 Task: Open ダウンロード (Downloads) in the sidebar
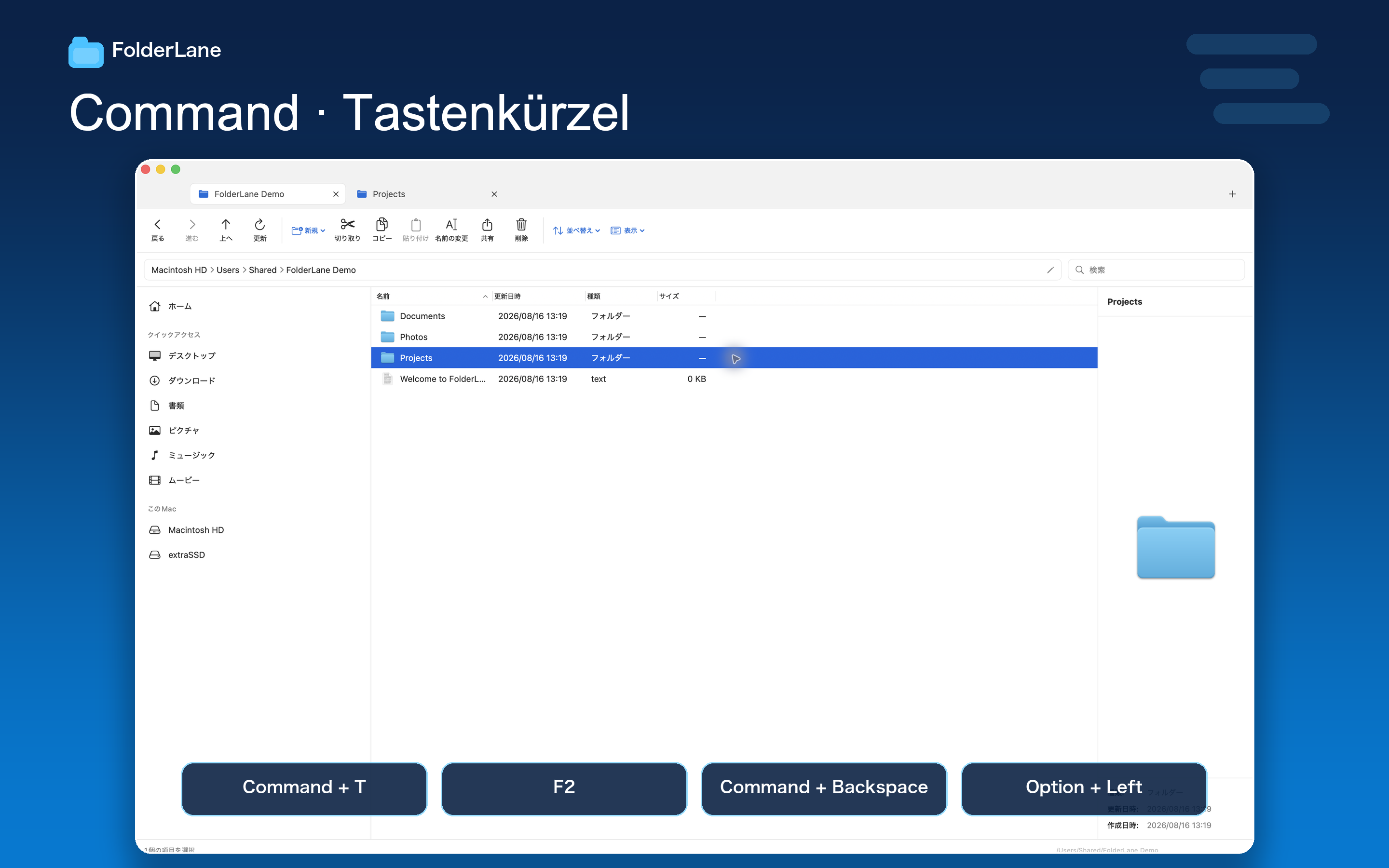click(x=182, y=380)
